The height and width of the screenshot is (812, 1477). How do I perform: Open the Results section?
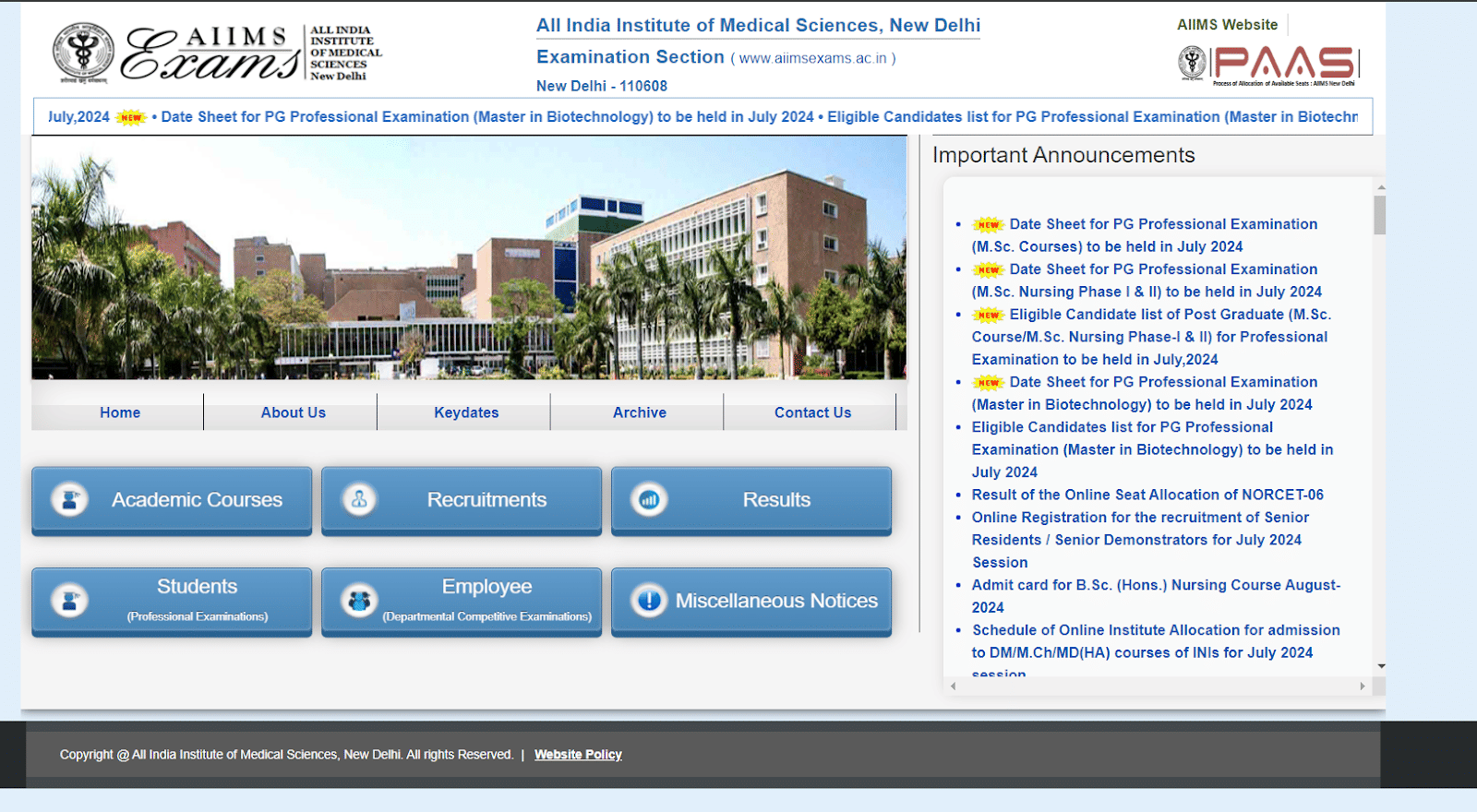pyautogui.click(x=751, y=500)
